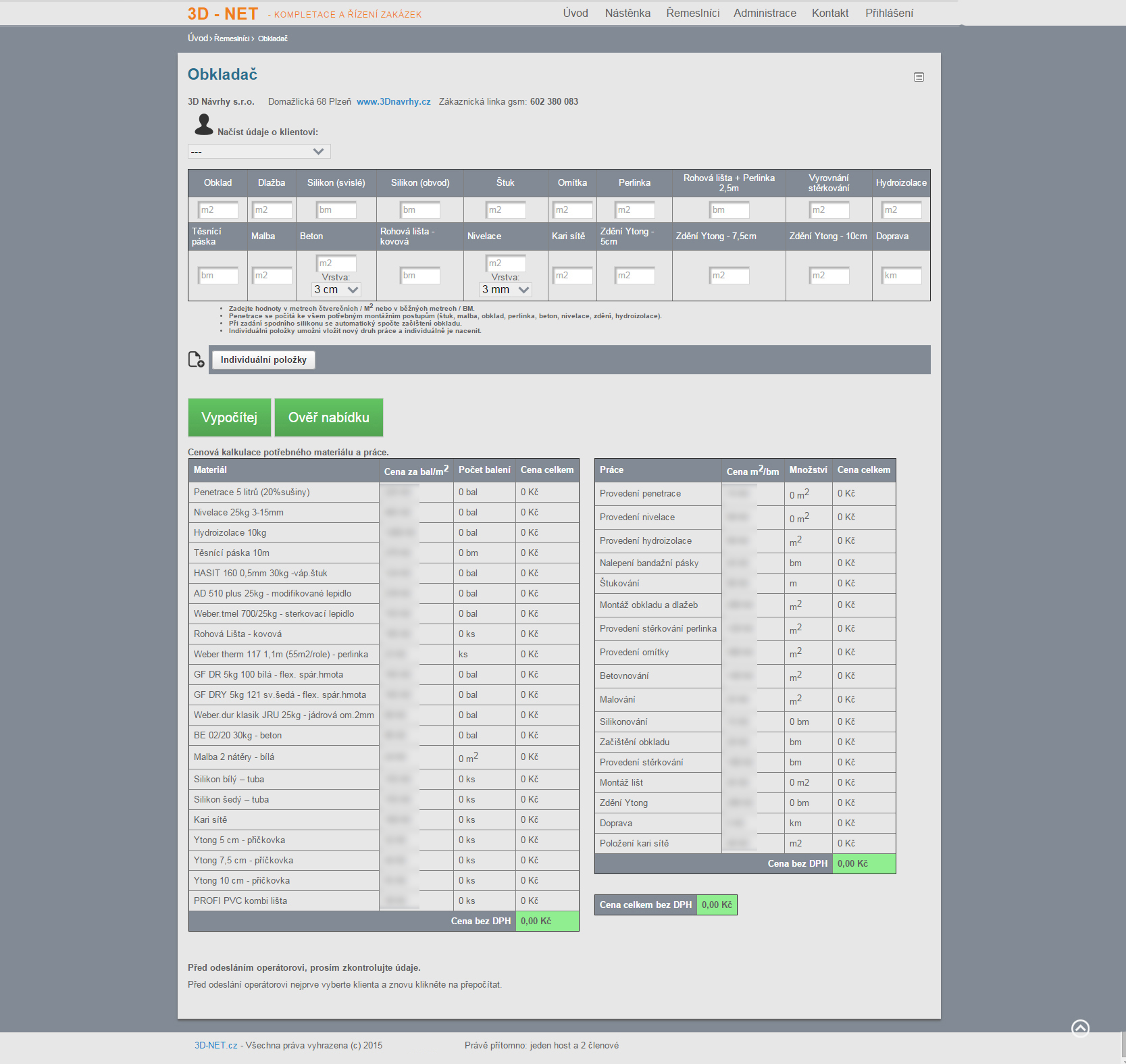This screenshot has height=1064, width=1126.
Task: Click the 3D - NET logo
Action: [222, 14]
